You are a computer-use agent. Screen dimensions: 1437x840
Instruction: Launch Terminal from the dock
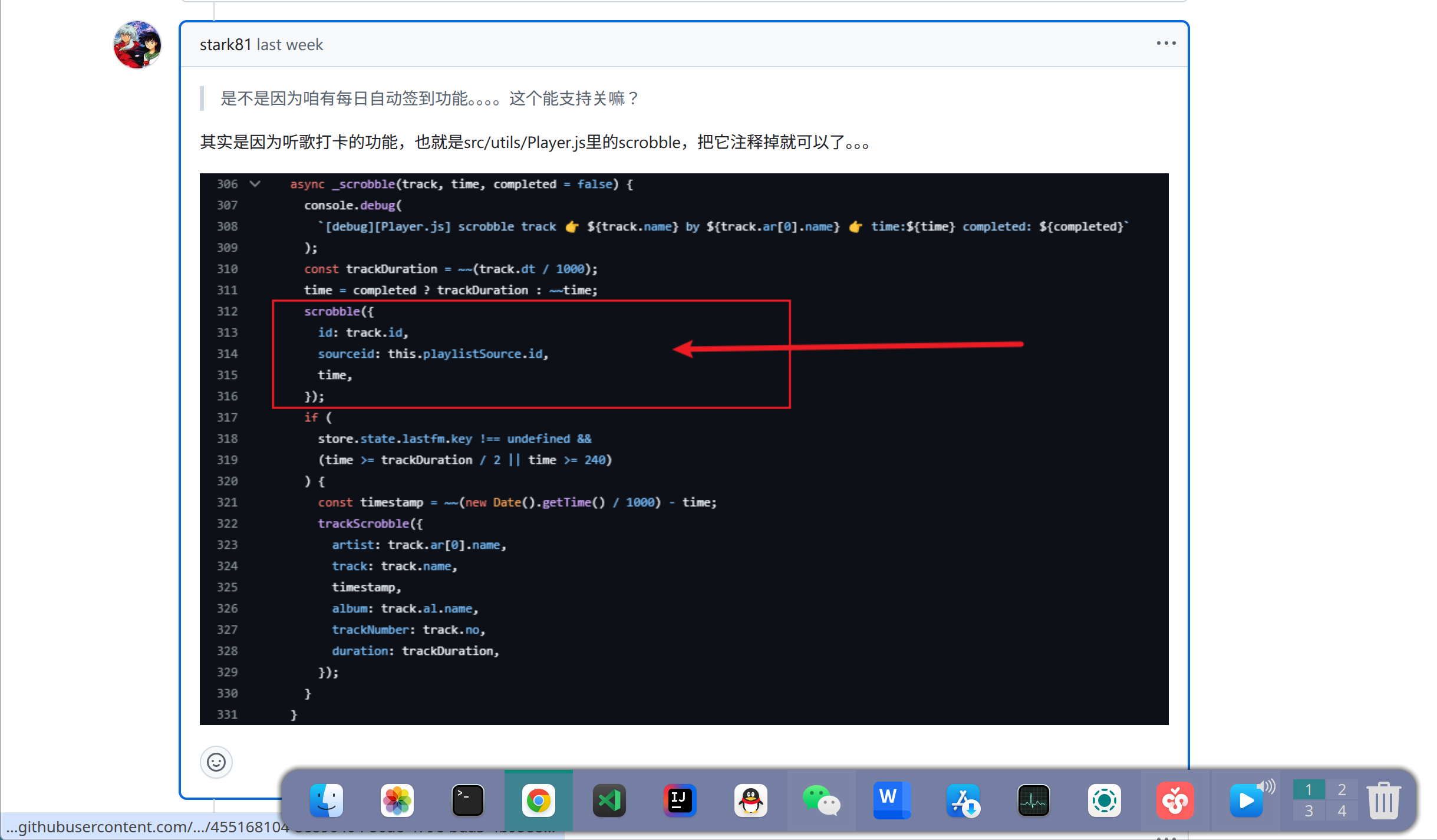(467, 801)
